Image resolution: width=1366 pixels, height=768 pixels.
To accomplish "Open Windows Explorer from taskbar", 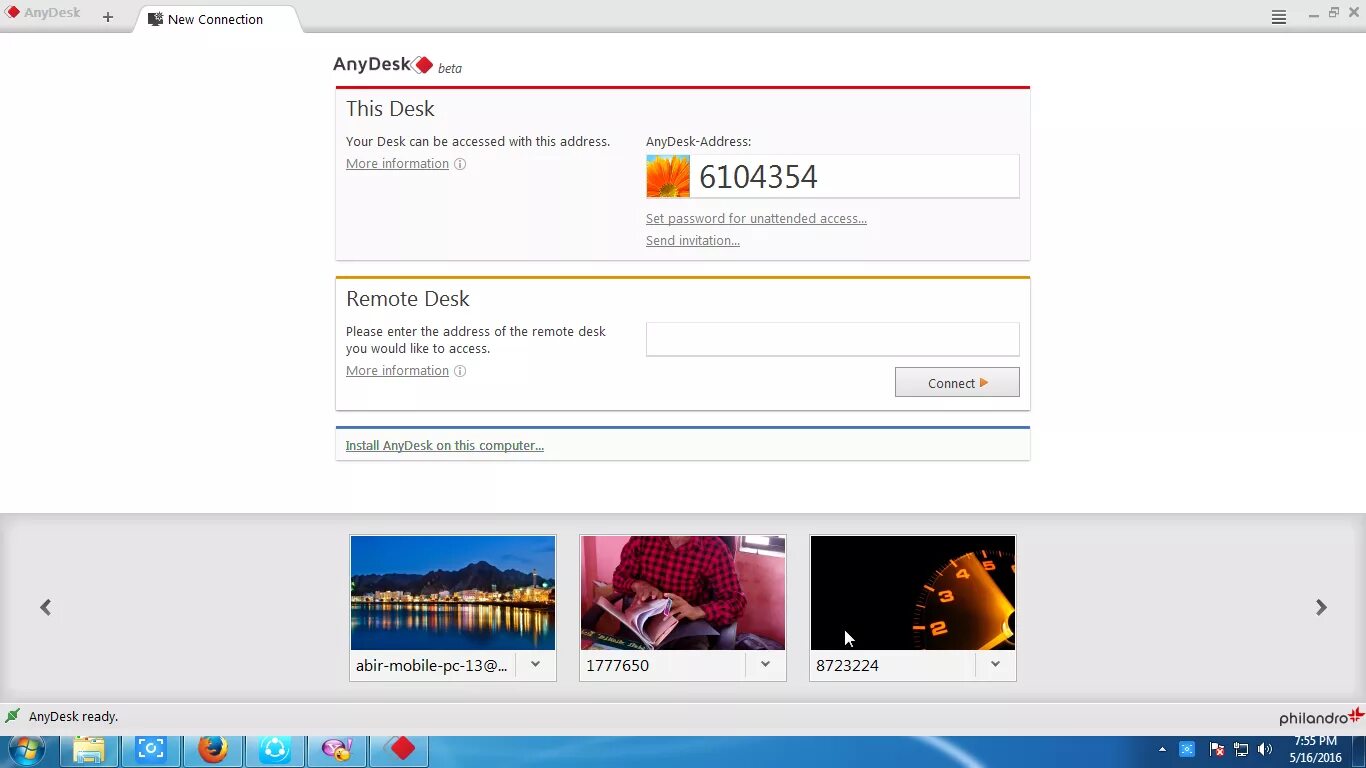I will 89,750.
